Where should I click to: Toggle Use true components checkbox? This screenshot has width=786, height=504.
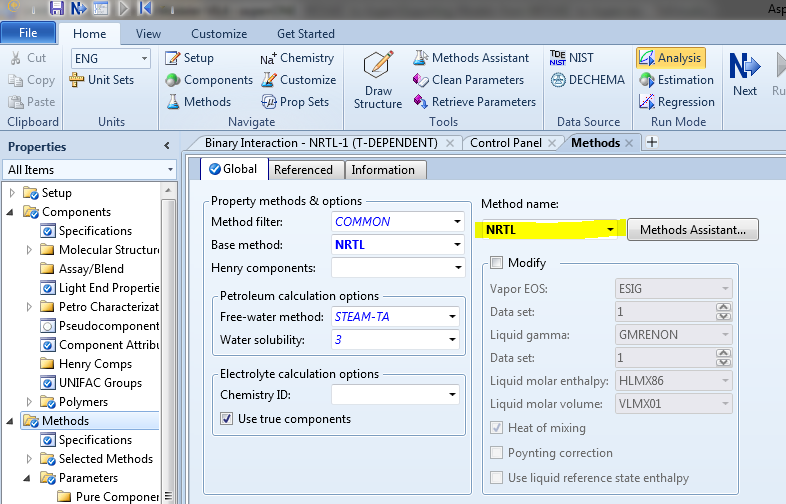coord(227,418)
